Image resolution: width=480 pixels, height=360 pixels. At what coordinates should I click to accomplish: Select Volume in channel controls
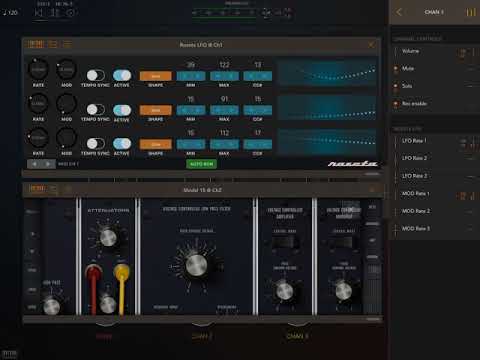[x=435, y=51]
